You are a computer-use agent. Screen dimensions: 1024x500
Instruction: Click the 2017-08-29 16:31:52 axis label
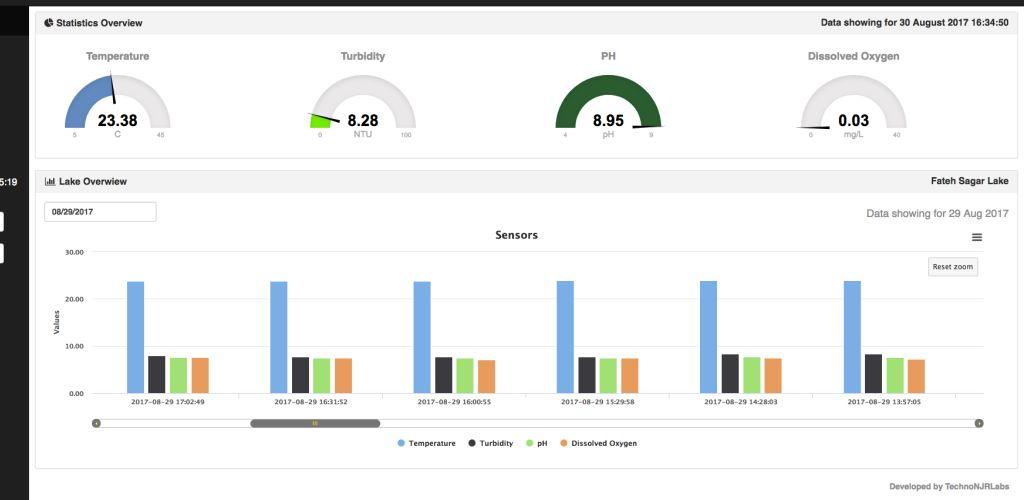click(x=311, y=402)
